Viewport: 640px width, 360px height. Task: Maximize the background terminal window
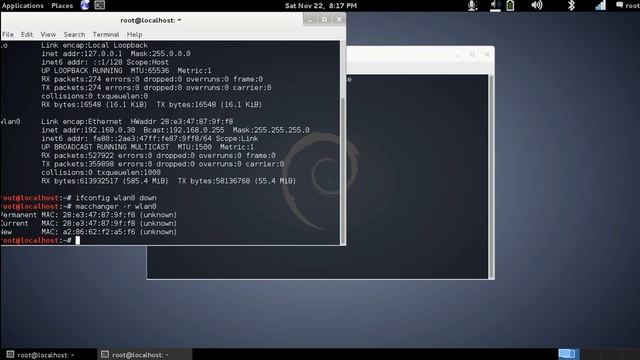[472, 54]
